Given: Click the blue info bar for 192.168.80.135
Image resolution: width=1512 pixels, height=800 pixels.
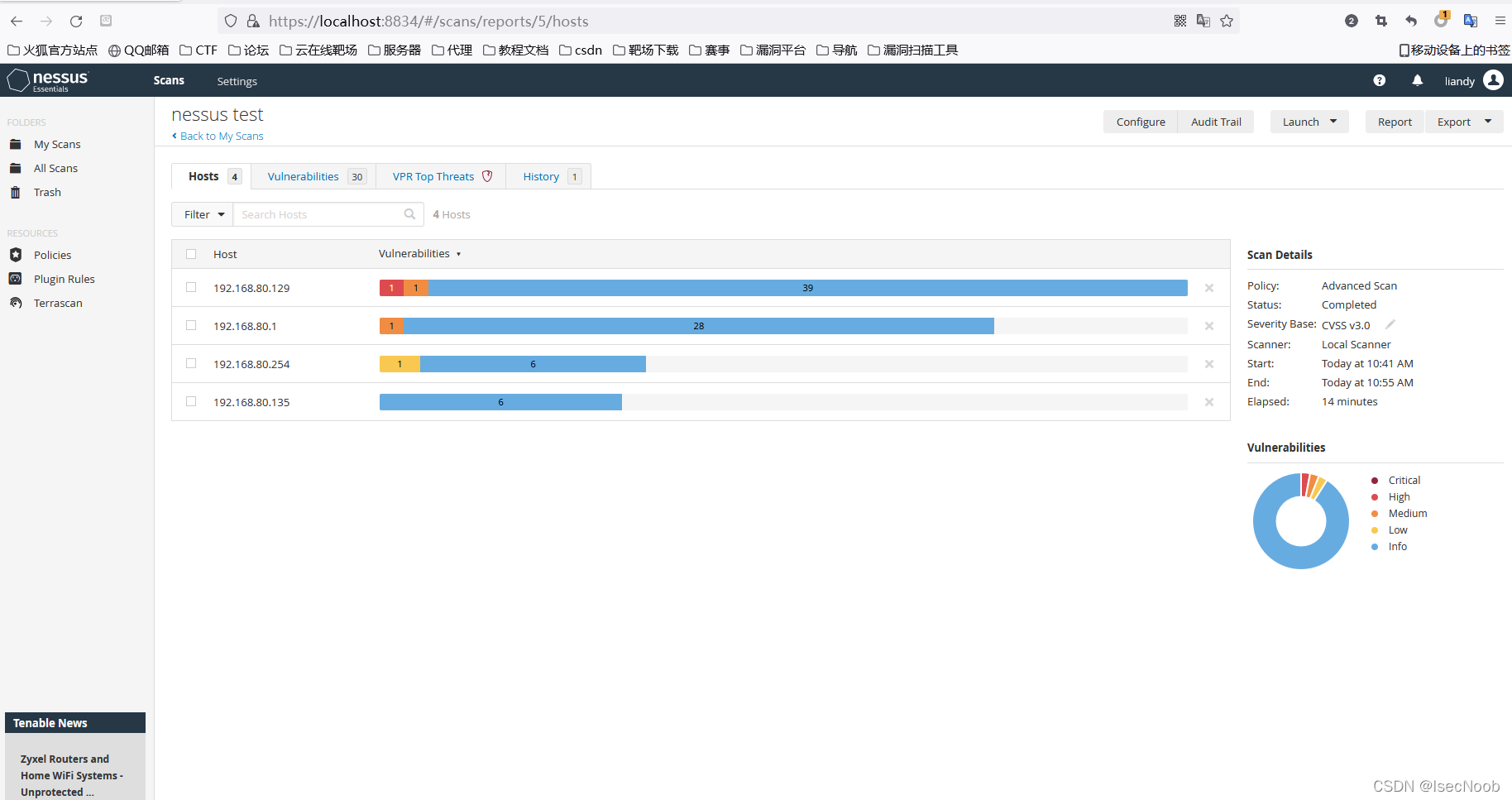Looking at the screenshot, I should click(x=500, y=402).
